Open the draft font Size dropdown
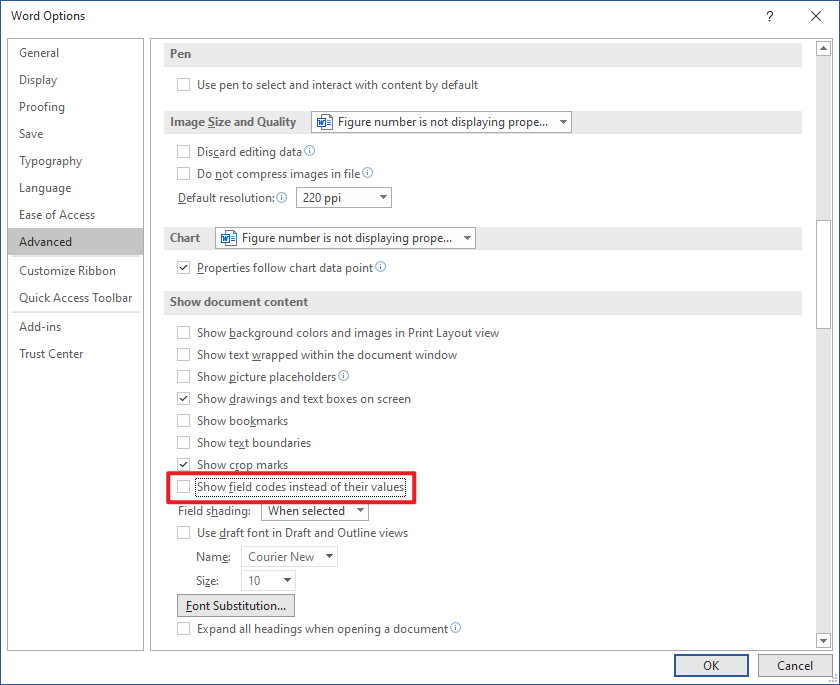Image resolution: width=840 pixels, height=685 pixels. [x=268, y=581]
